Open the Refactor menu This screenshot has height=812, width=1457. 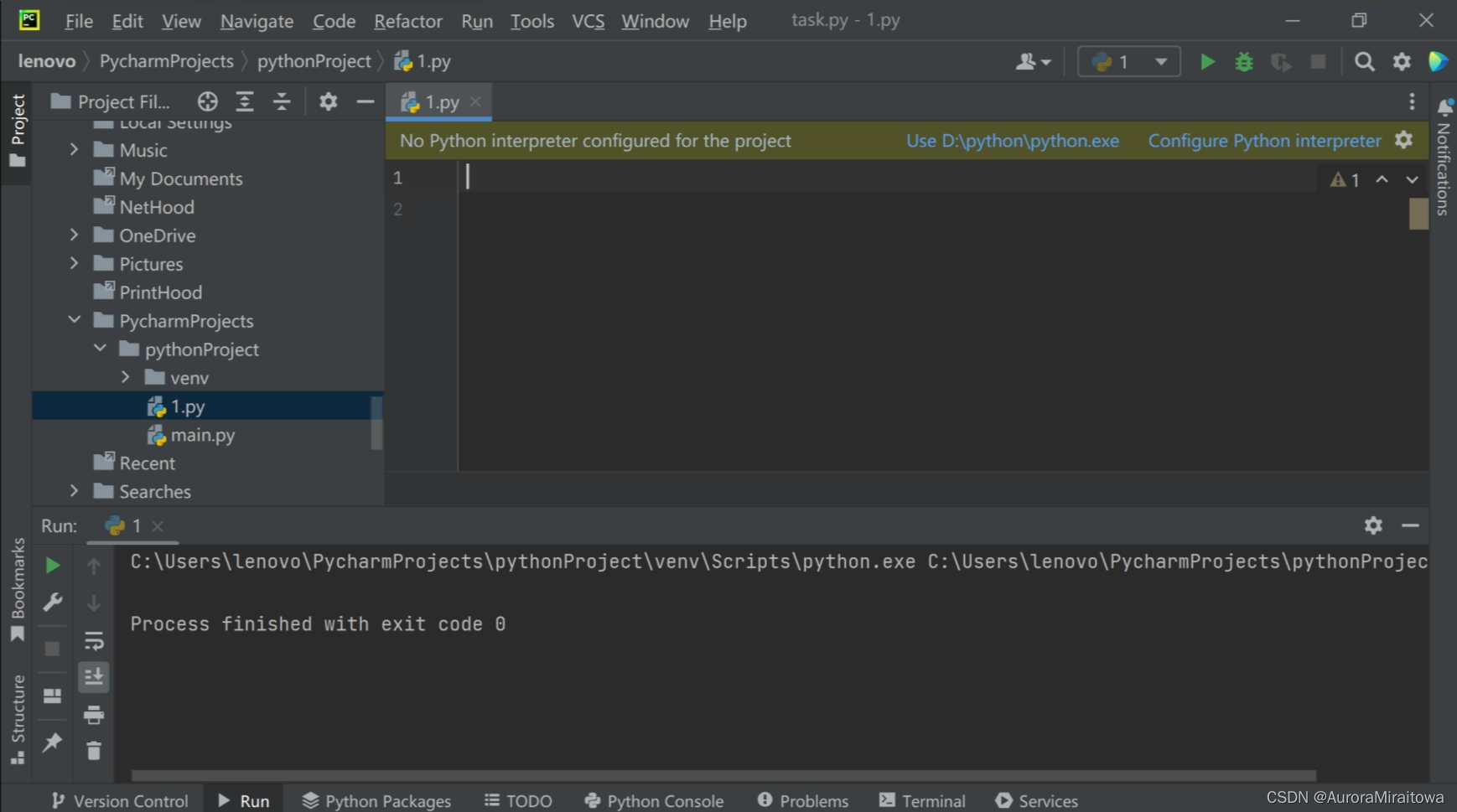click(407, 21)
